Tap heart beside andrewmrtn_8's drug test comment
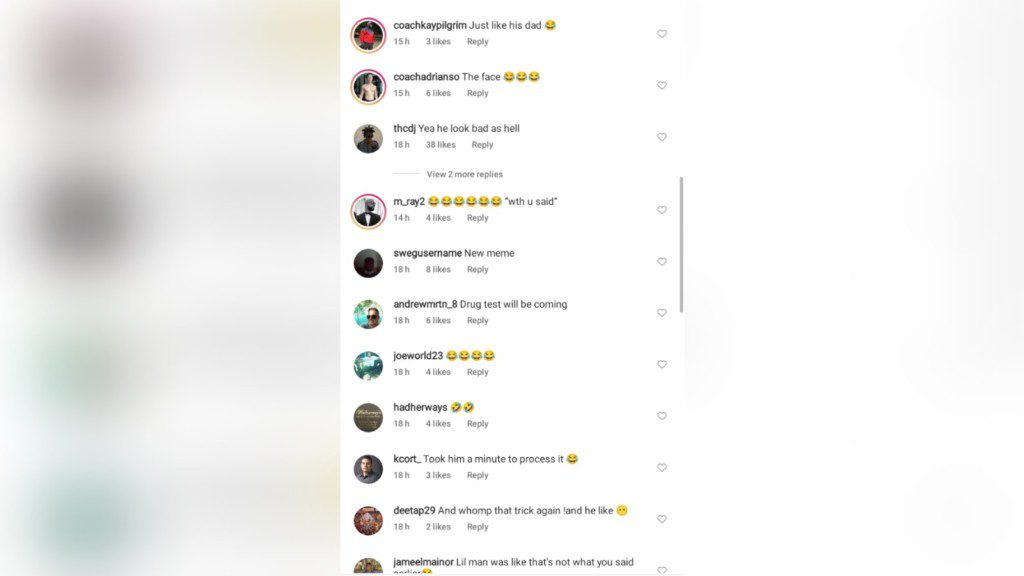 pos(662,313)
